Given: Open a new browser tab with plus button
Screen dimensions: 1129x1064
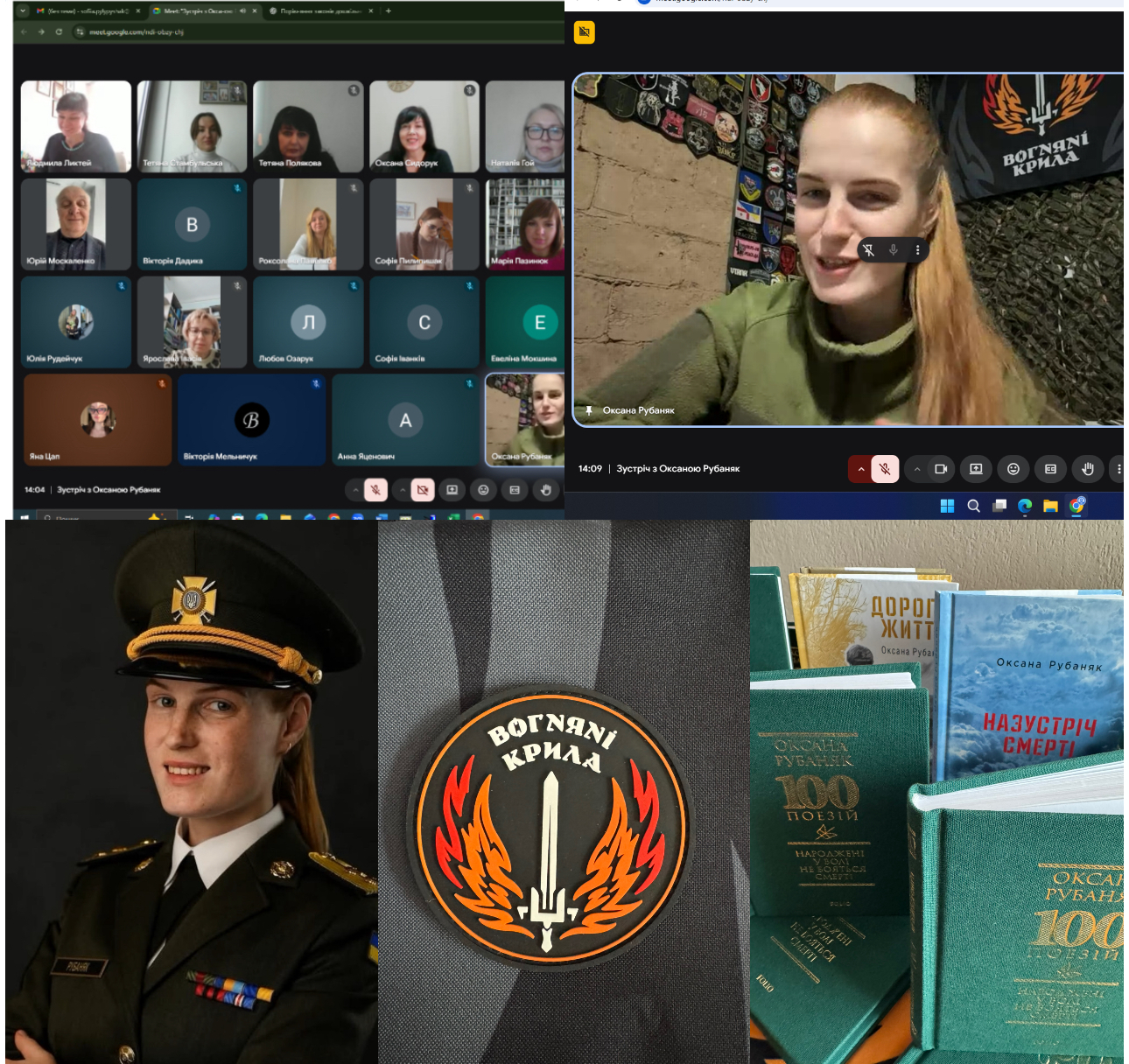Looking at the screenshot, I should tap(389, 11).
